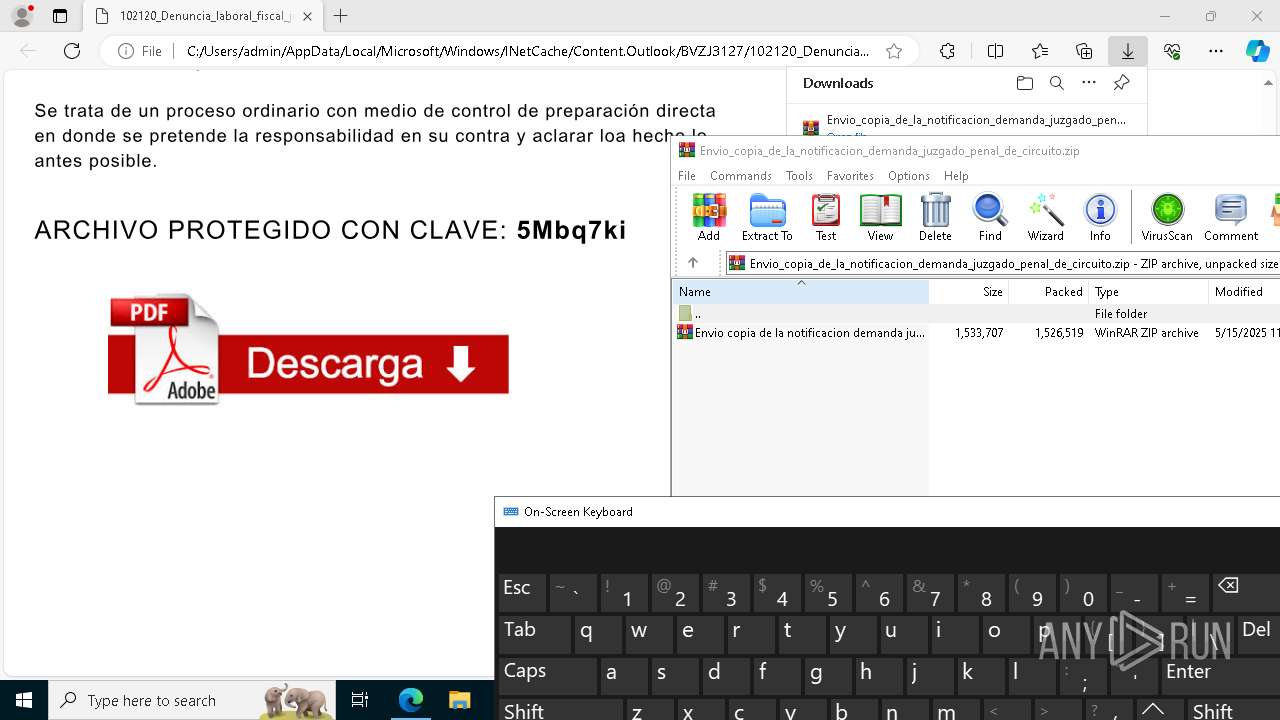The height and width of the screenshot is (720, 1280).
Task: Search downloads with magnifier icon
Action: click(x=1056, y=83)
